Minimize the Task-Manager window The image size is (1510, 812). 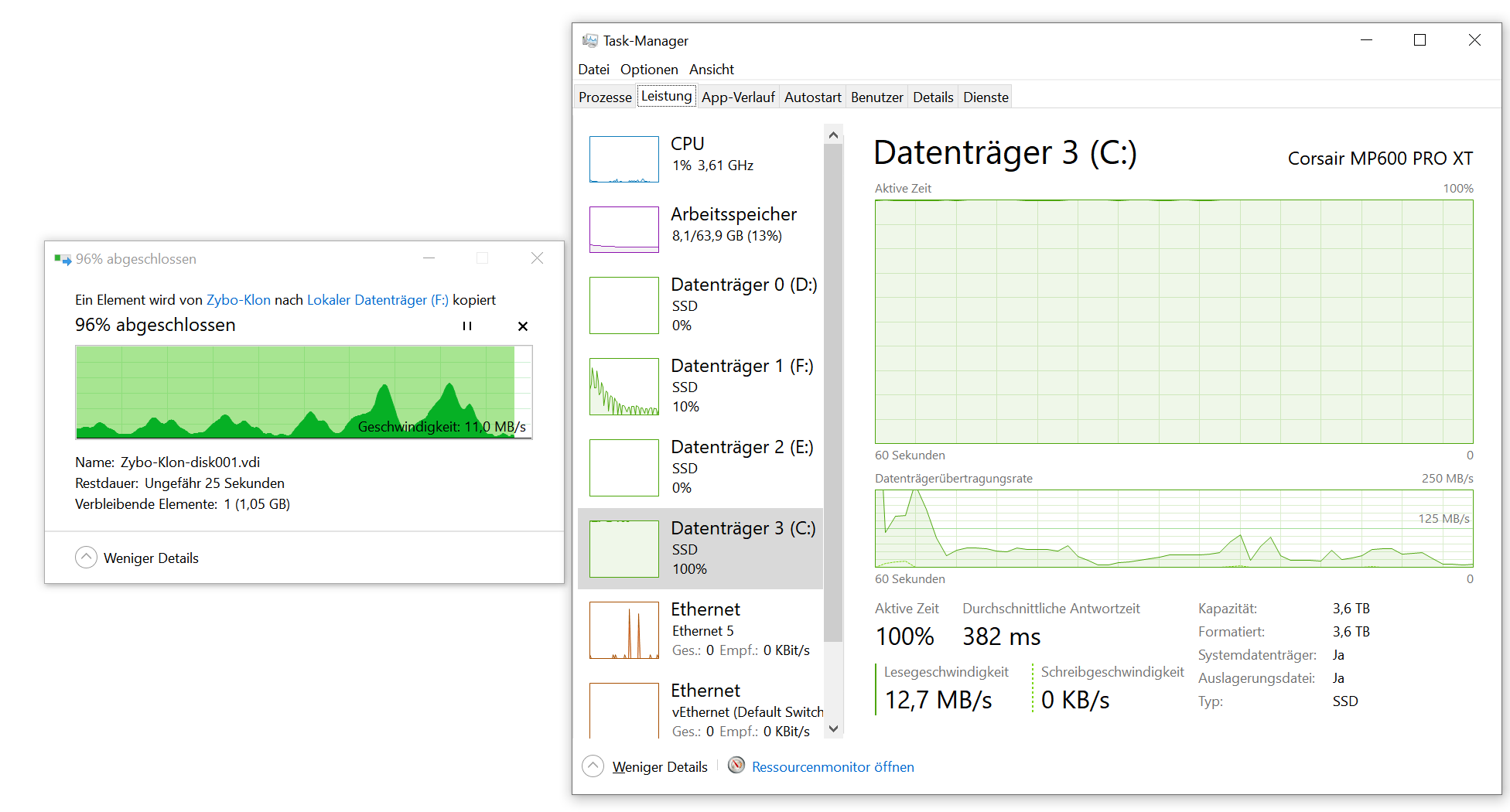[x=1366, y=40]
